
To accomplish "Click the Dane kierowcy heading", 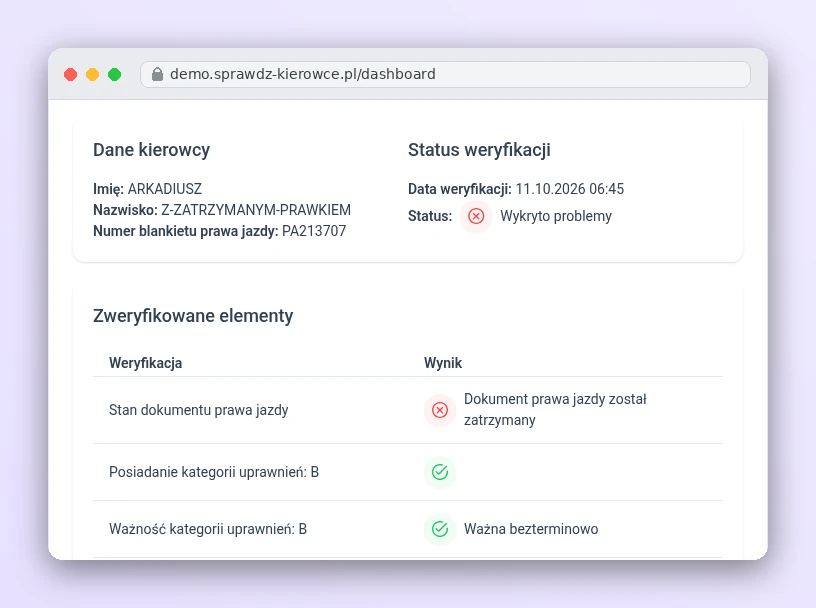I will coord(151,150).
